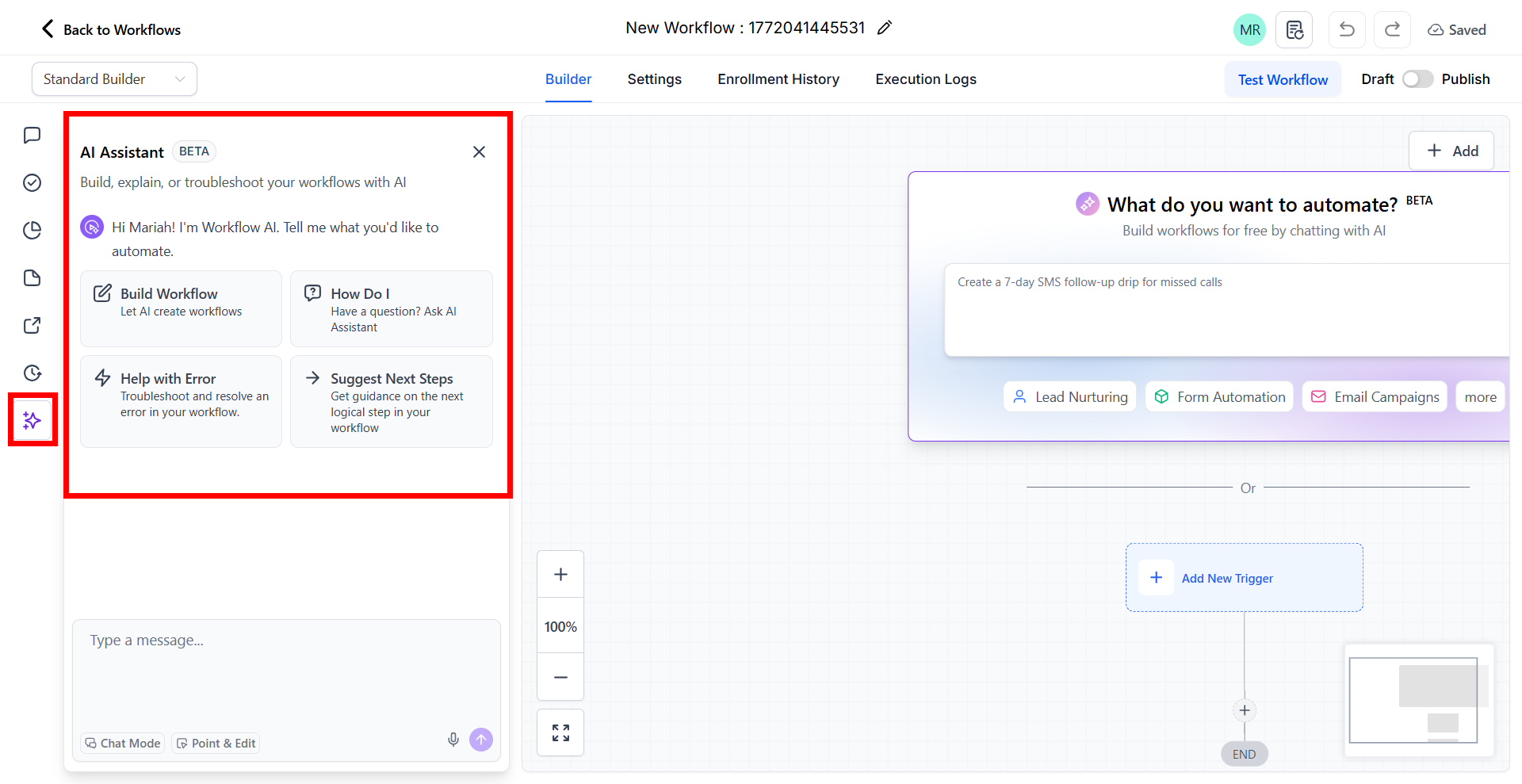
Task: Toggle the Draft/Publish switch
Action: pos(1417,79)
